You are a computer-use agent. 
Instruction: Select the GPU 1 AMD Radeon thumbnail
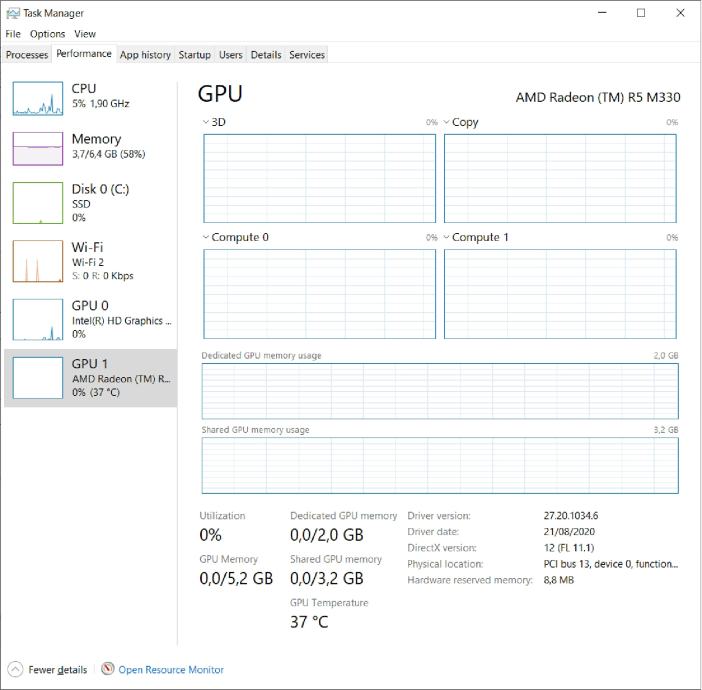point(38,378)
